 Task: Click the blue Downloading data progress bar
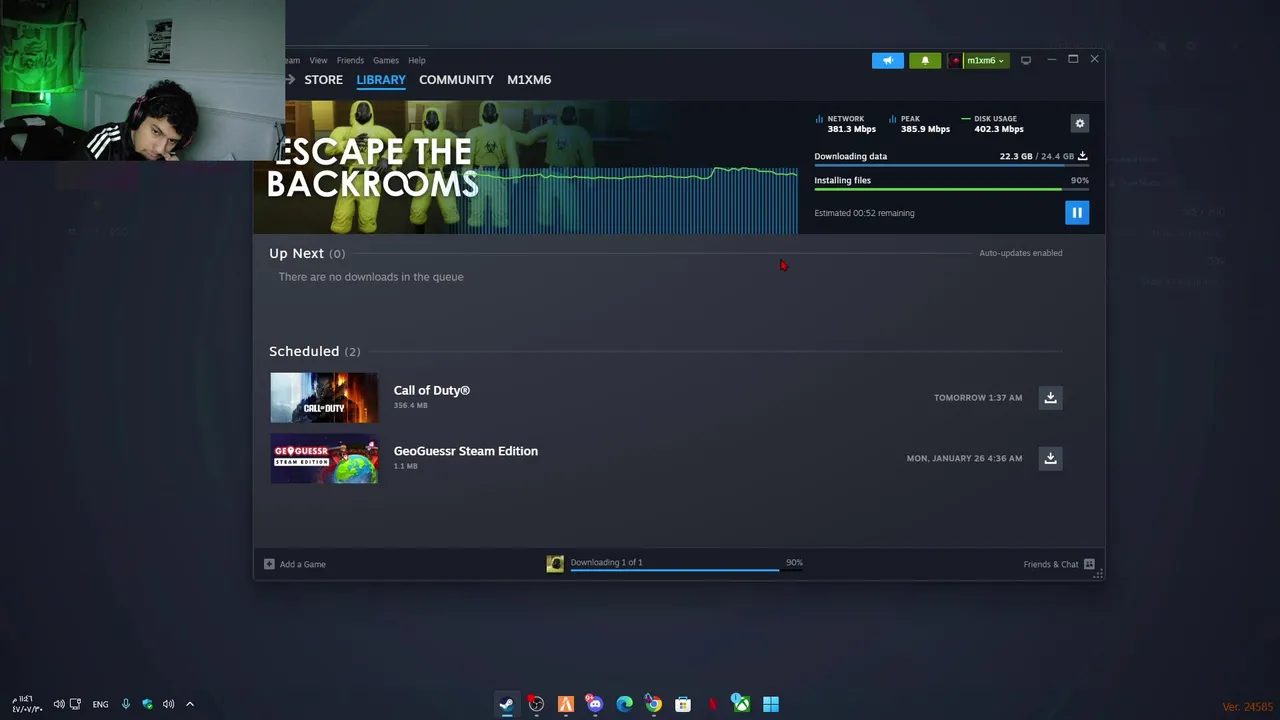coord(950,165)
